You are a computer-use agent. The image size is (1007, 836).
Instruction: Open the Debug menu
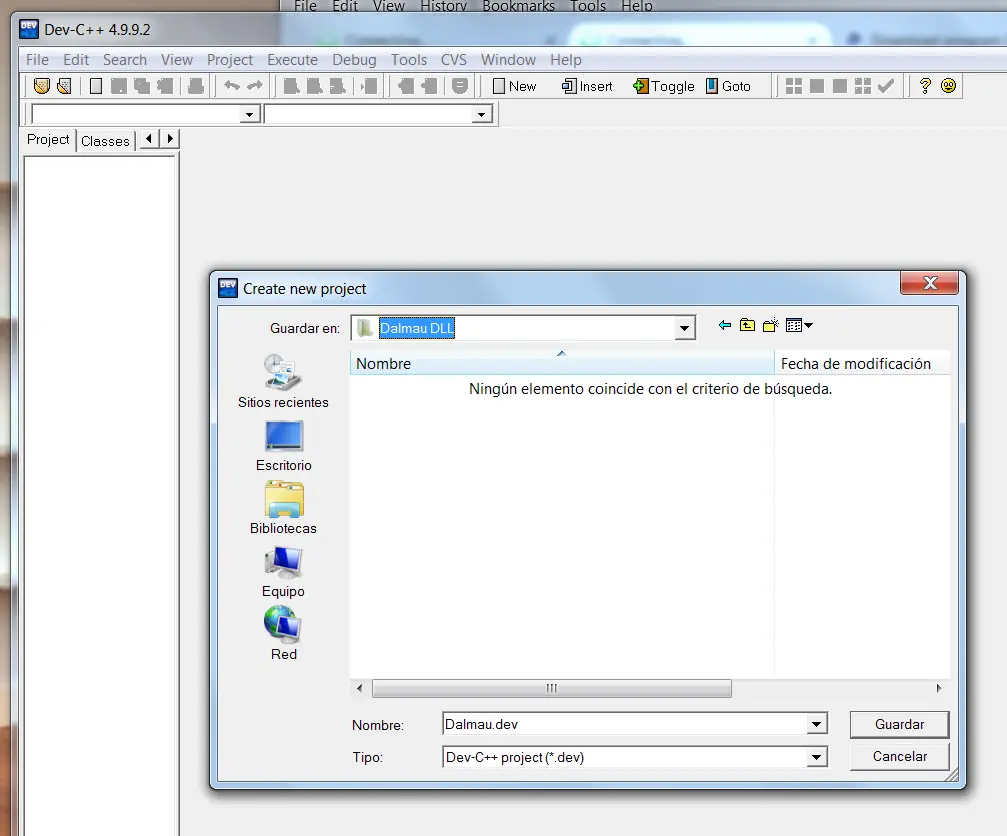[354, 60]
